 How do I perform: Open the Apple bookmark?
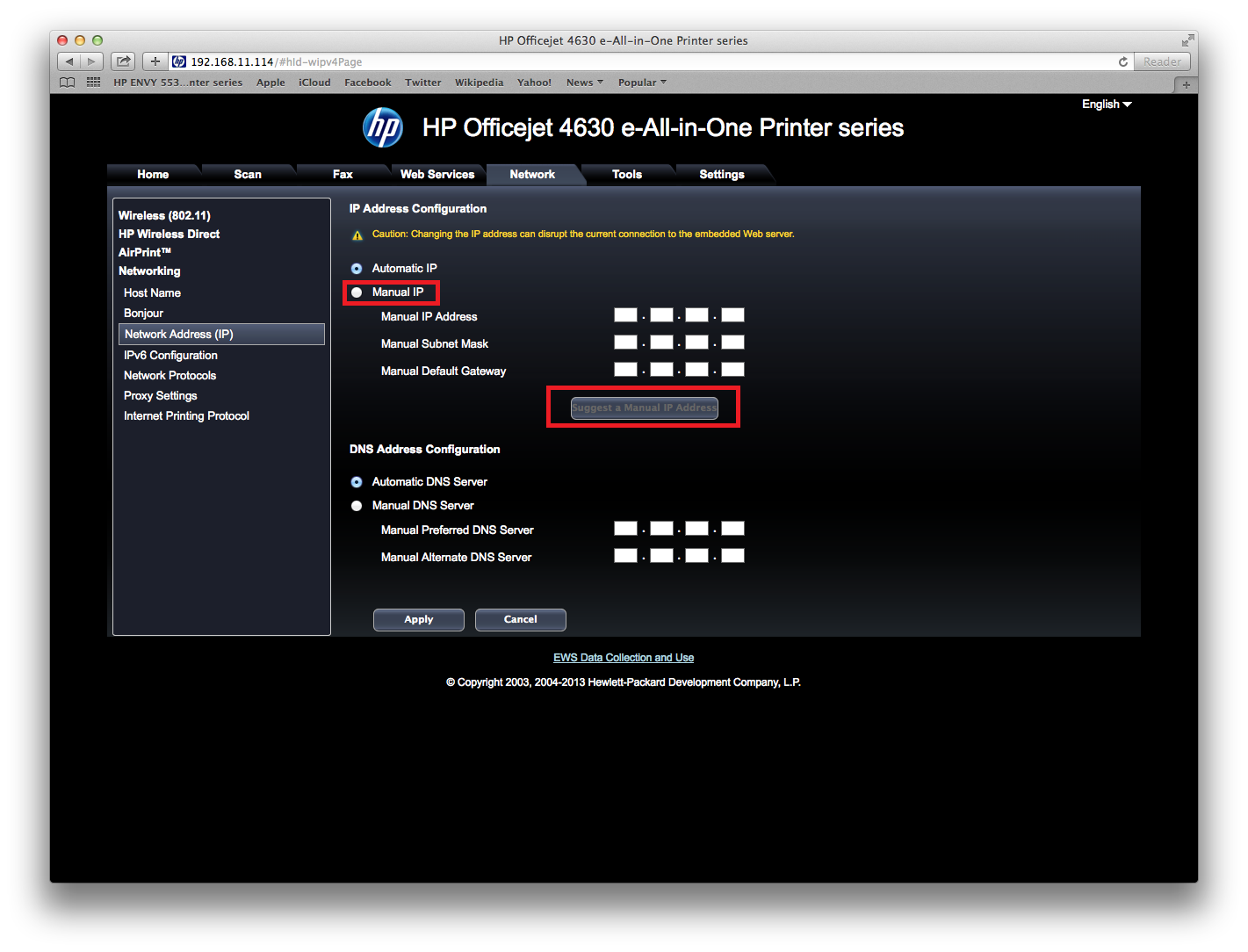(271, 83)
